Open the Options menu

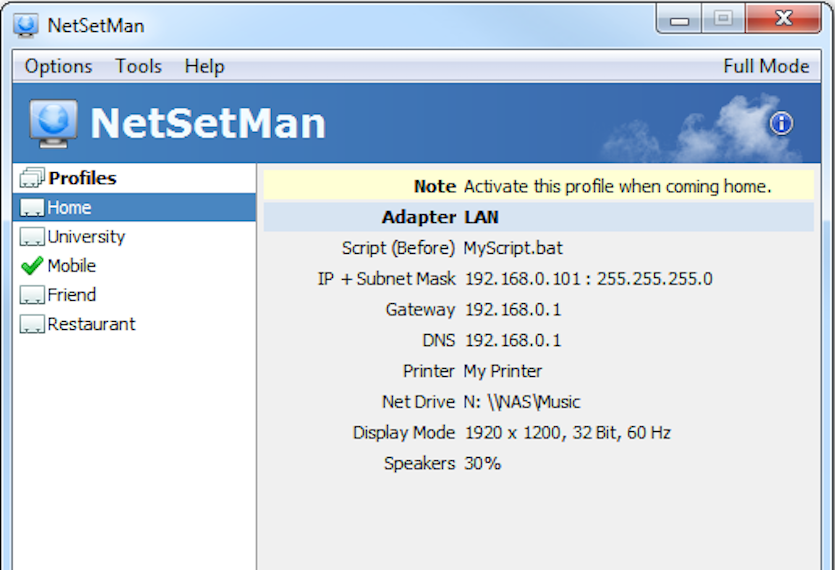[x=58, y=67]
